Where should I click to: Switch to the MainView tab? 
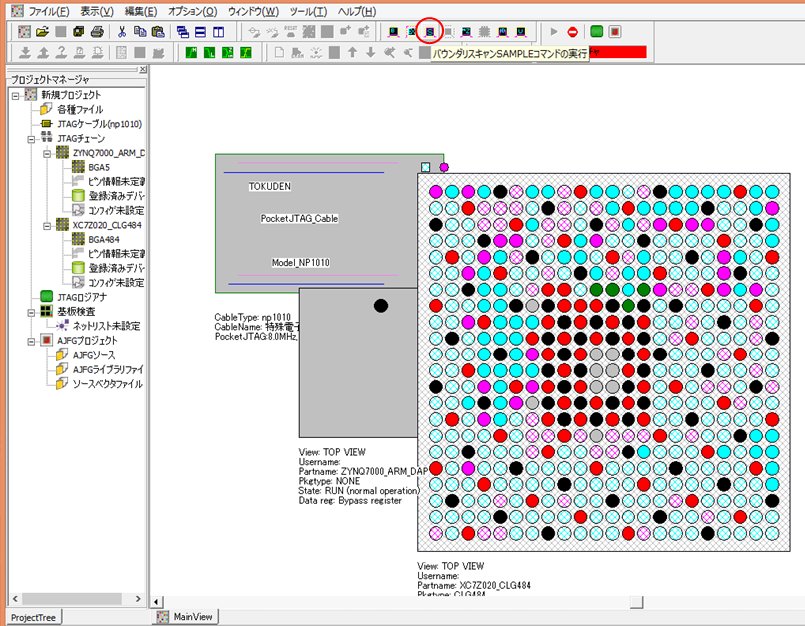pos(187,617)
